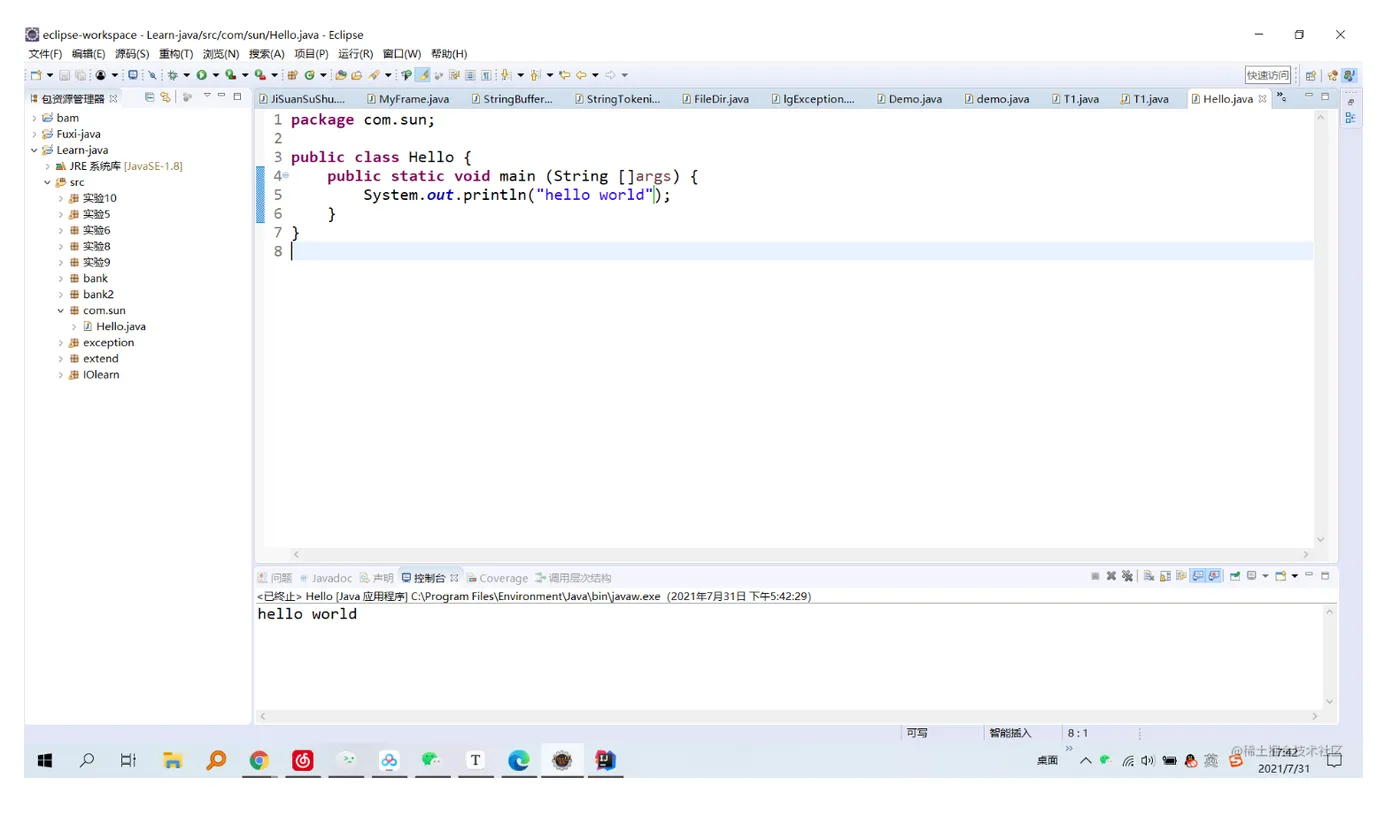The height and width of the screenshot is (816, 1400).
Task: Open dropdown arrow next to Run button
Action: 215,75
